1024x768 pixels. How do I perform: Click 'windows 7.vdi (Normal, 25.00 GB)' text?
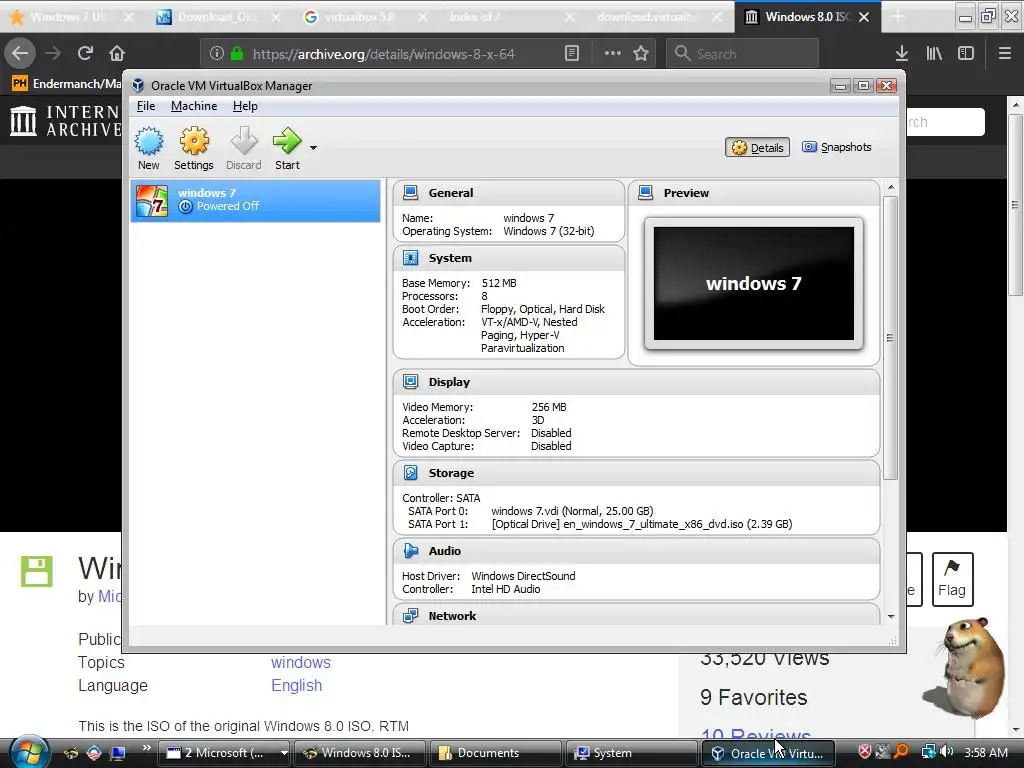[x=572, y=511]
